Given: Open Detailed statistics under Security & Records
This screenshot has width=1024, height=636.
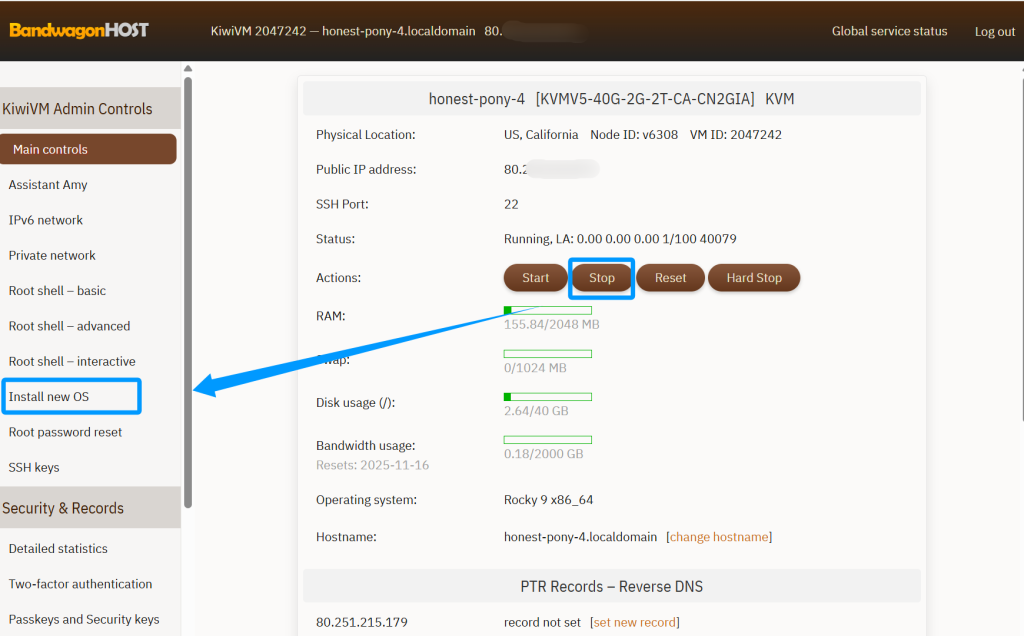Looking at the screenshot, I should click(x=57, y=548).
